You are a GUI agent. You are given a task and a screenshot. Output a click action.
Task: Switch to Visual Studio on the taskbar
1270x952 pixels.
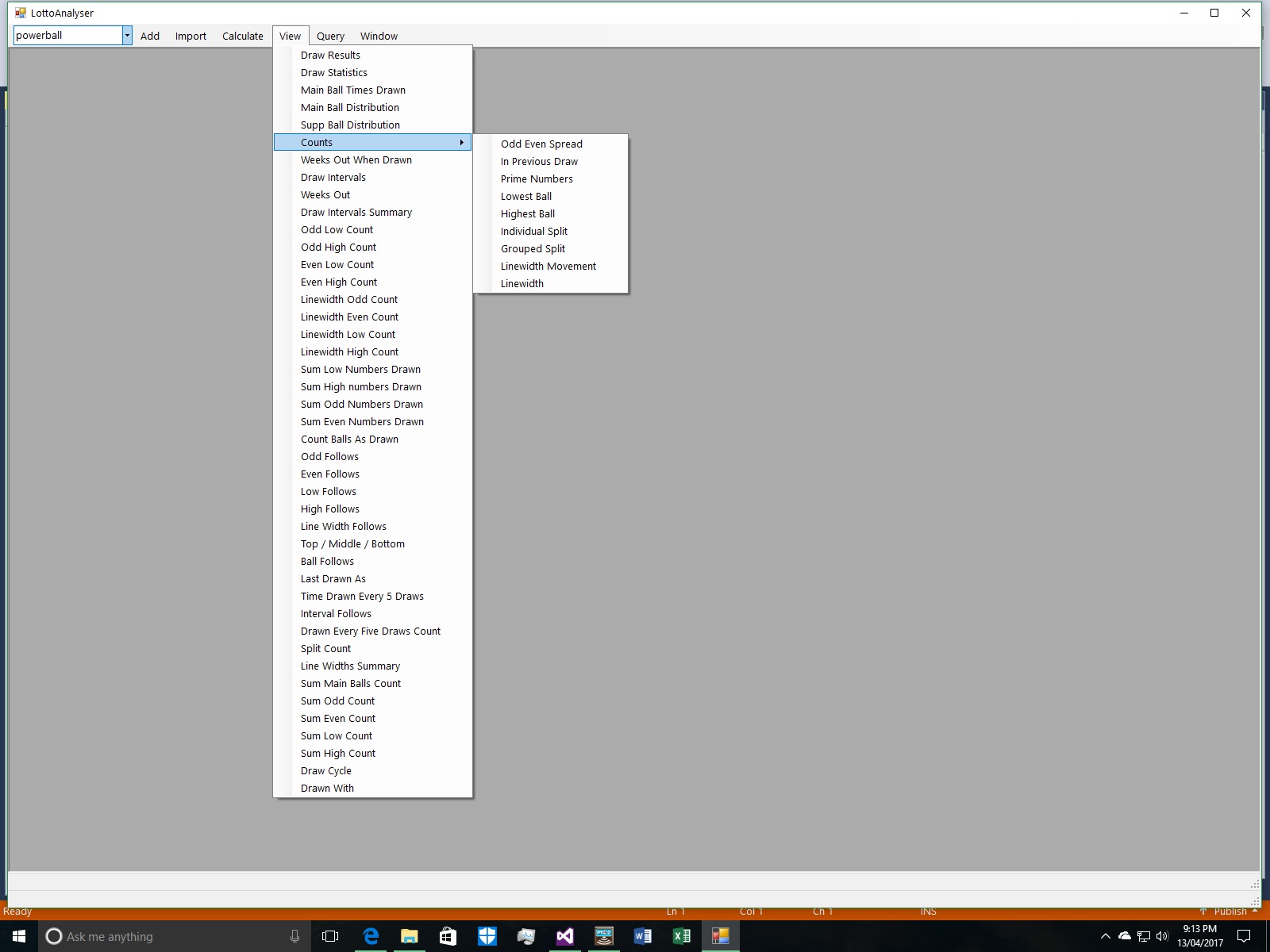[x=565, y=936]
